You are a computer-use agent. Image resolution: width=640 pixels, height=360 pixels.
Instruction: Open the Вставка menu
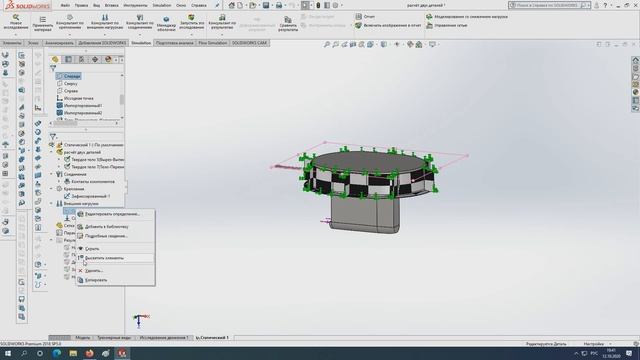111,5
